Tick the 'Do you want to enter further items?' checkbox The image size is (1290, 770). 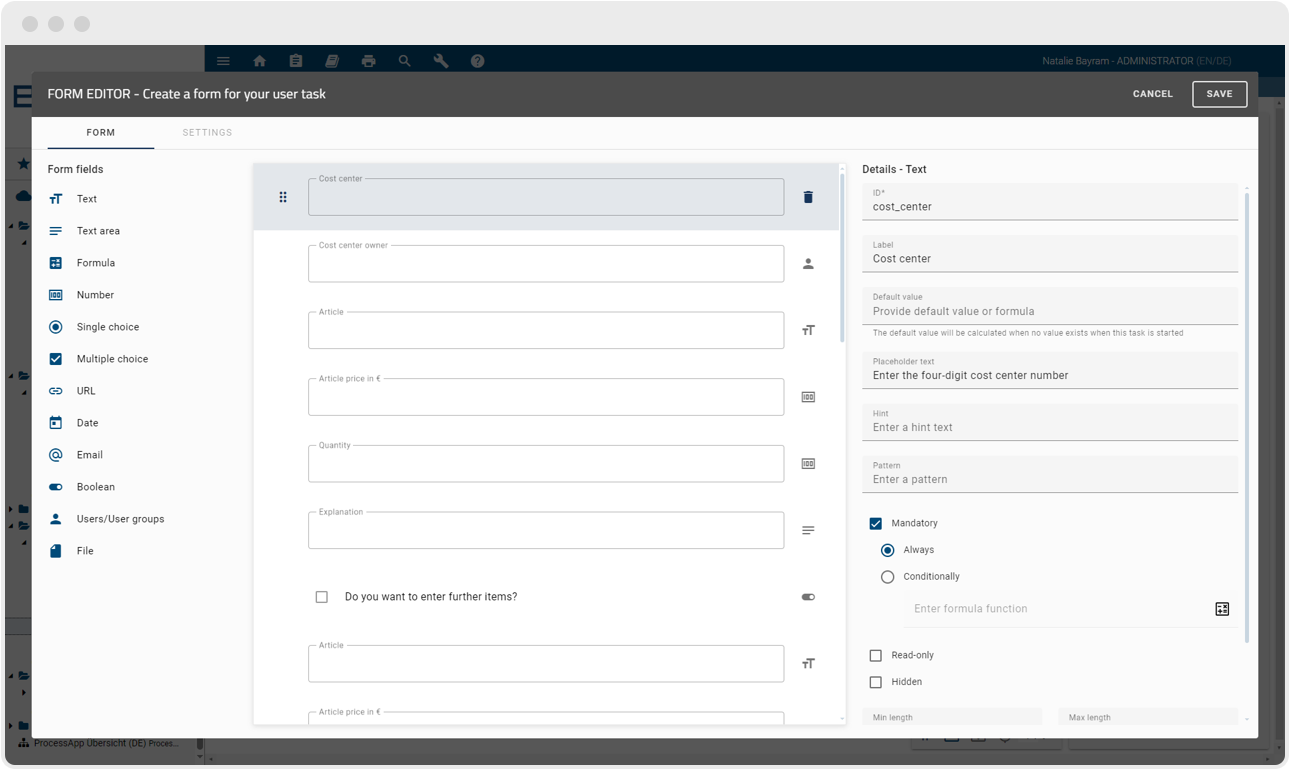321,597
